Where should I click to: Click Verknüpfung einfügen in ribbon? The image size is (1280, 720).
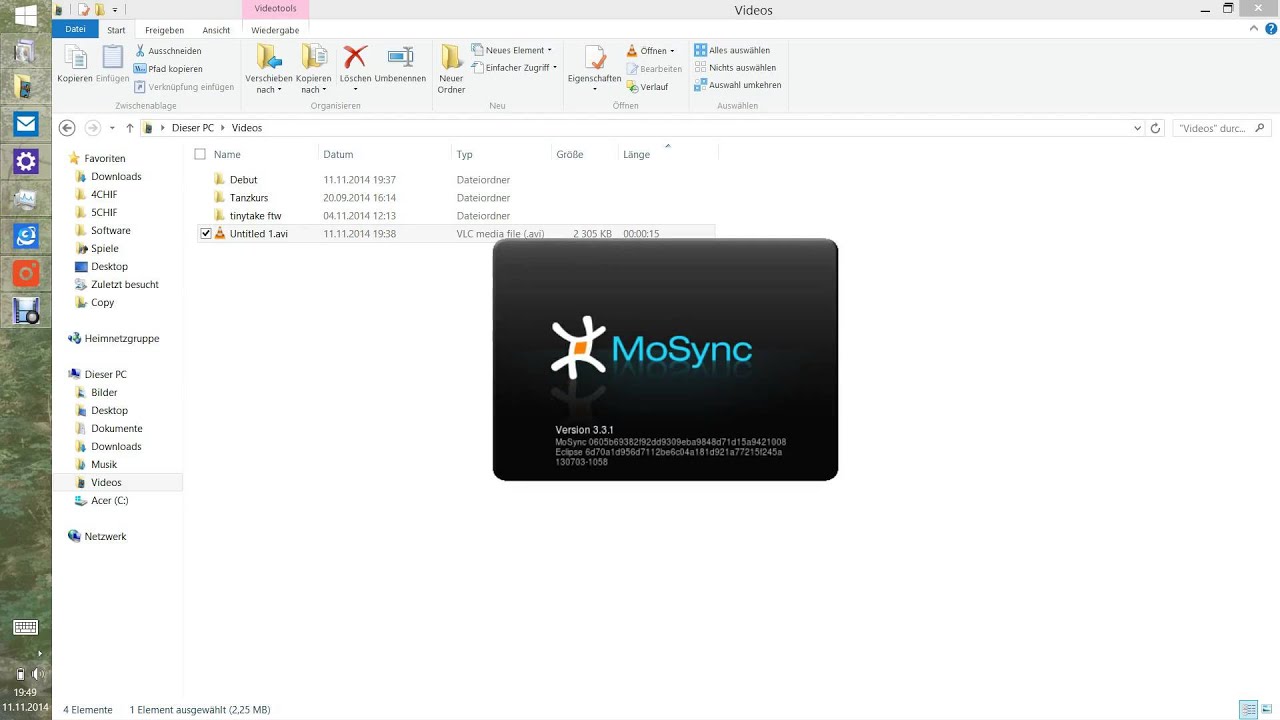tap(184, 87)
